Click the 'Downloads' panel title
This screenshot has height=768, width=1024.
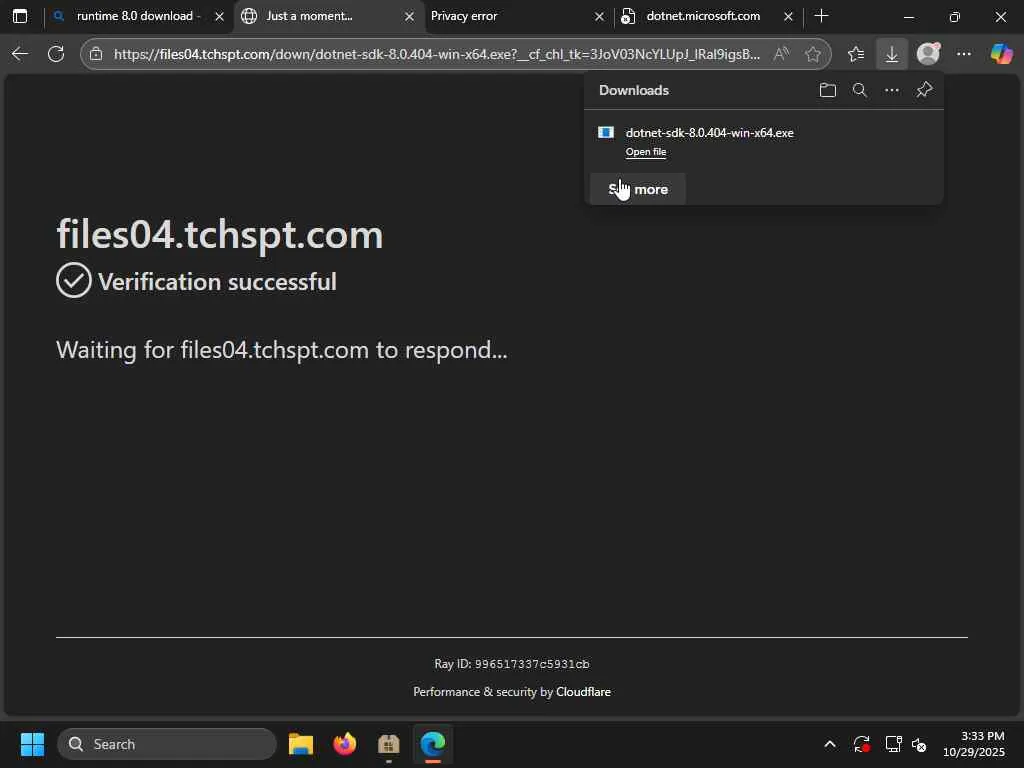(633, 90)
